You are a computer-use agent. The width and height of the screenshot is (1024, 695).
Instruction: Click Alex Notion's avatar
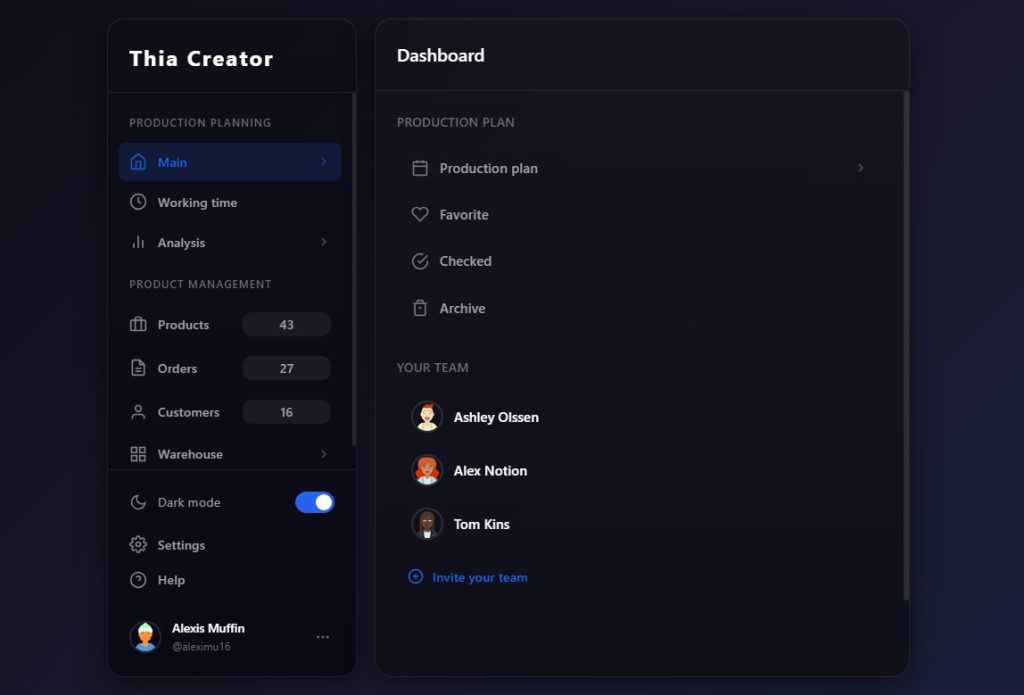(427, 470)
